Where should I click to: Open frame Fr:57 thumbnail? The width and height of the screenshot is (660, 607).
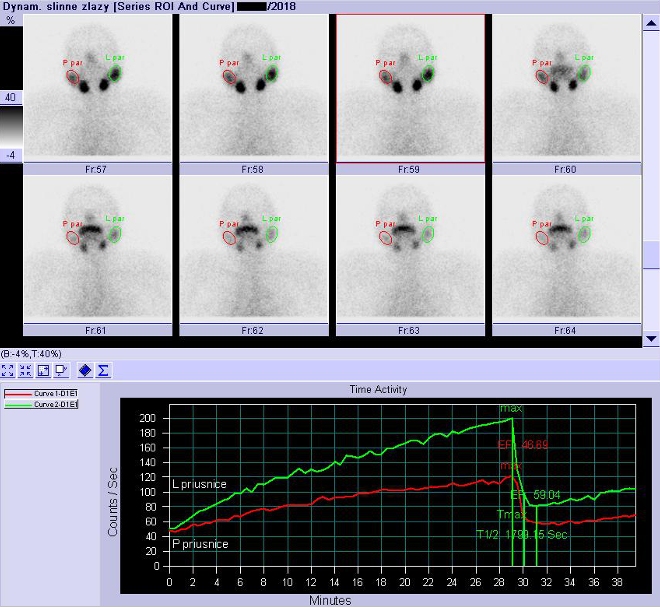coord(97,88)
